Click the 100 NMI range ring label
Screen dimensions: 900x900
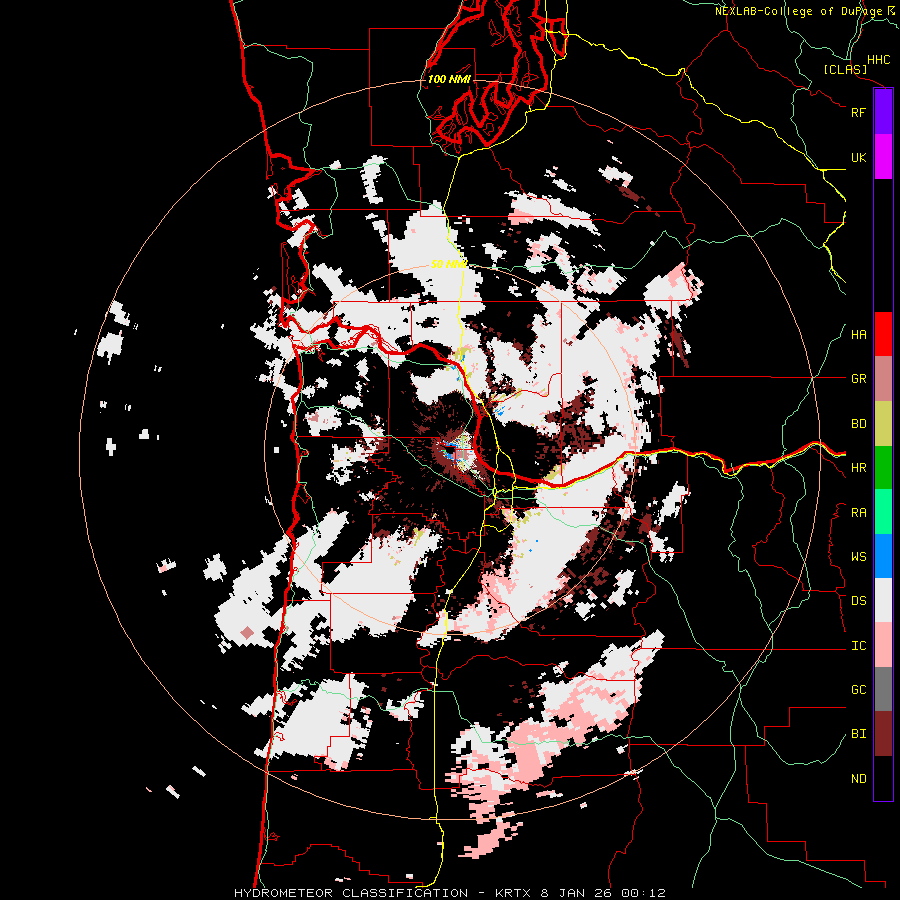pos(449,79)
